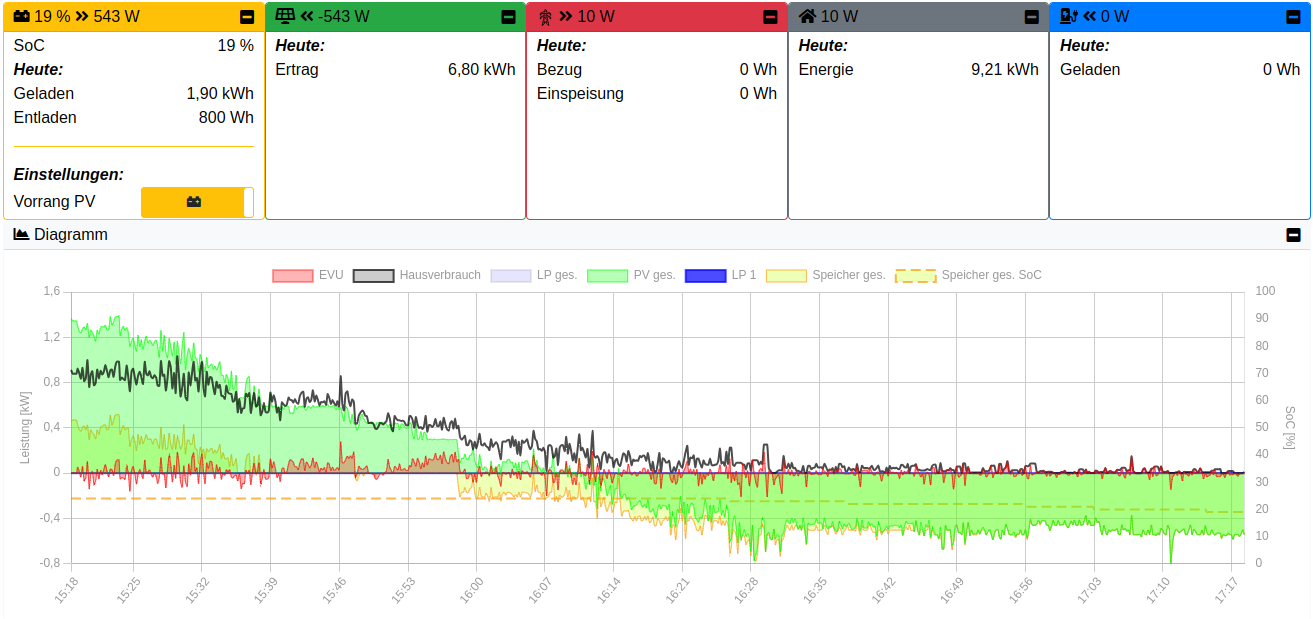Click the charging station icon in blue header

click(x=1068, y=16)
